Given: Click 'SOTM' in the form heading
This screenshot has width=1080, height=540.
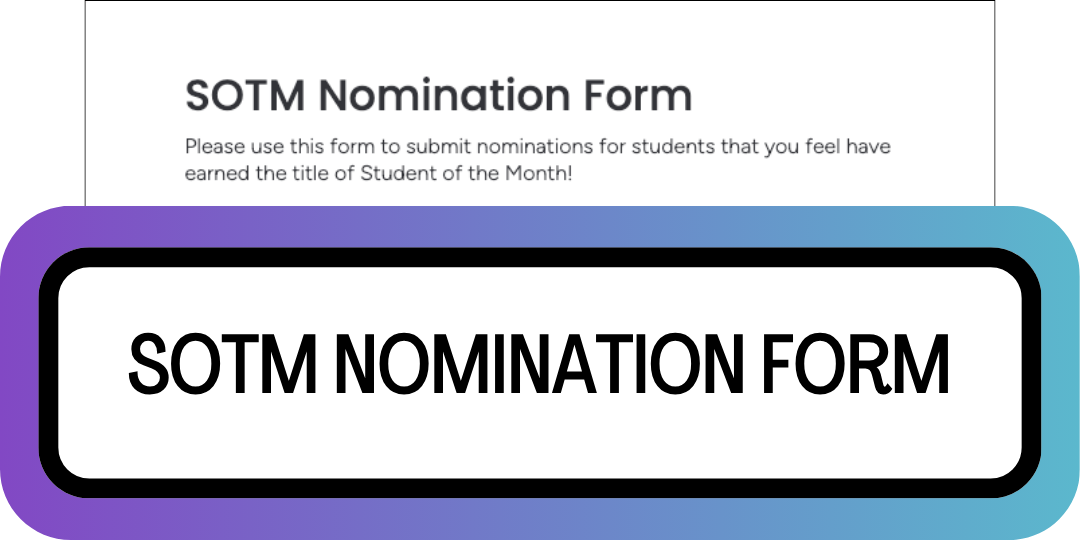Looking at the screenshot, I should click(245, 96).
